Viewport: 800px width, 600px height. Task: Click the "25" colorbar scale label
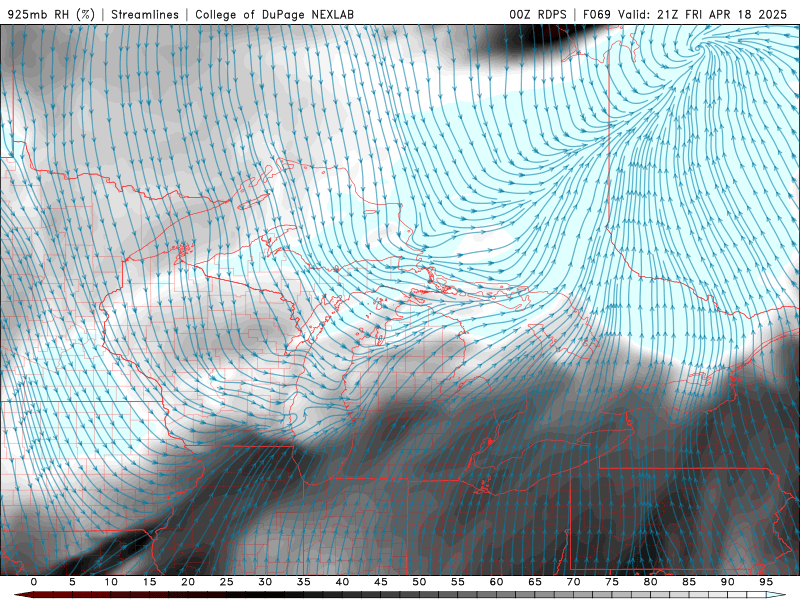coord(227,582)
